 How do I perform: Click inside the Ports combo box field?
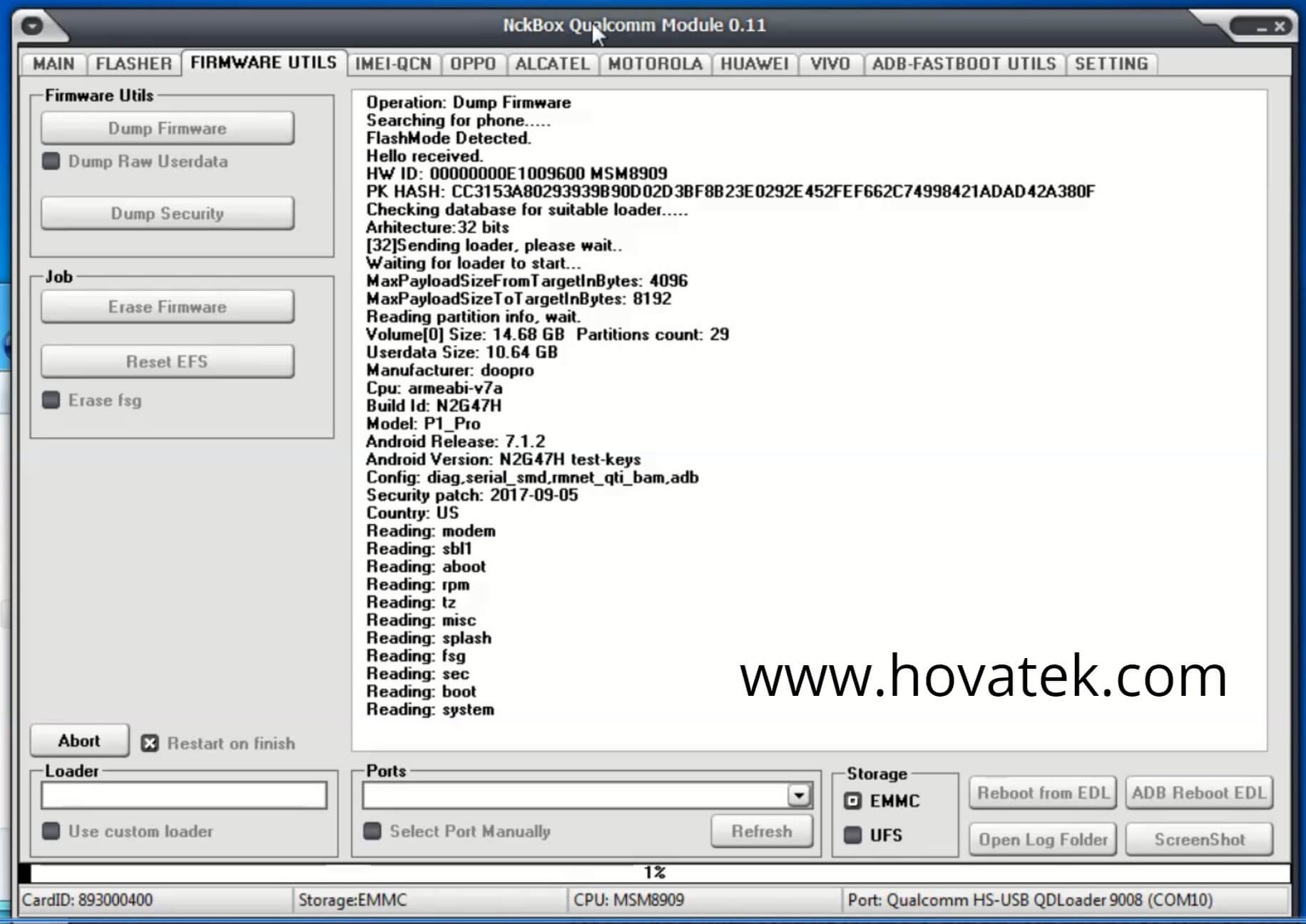[x=575, y=795]
